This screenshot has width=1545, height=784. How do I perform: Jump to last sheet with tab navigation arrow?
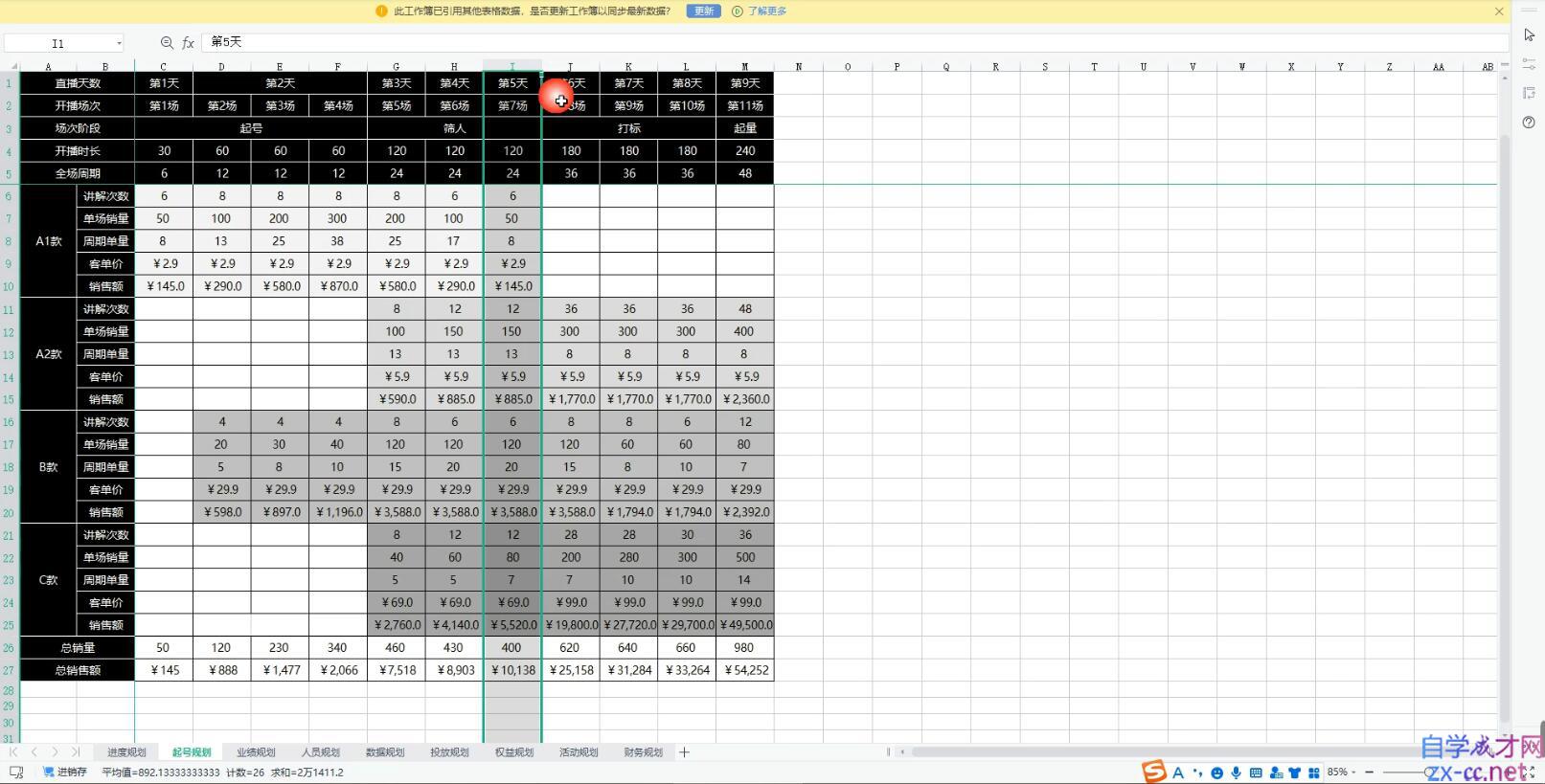click(x=76, y=752)
